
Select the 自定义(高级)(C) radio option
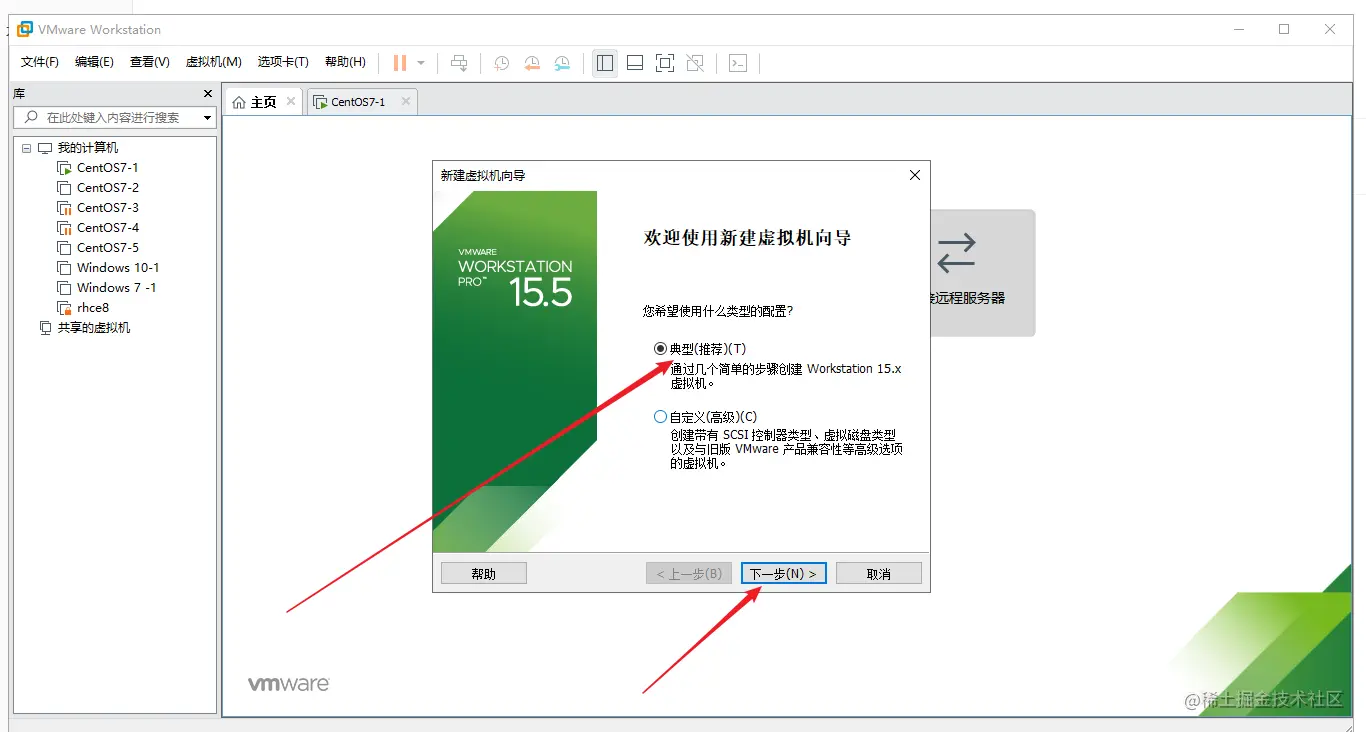click(660, 417)
